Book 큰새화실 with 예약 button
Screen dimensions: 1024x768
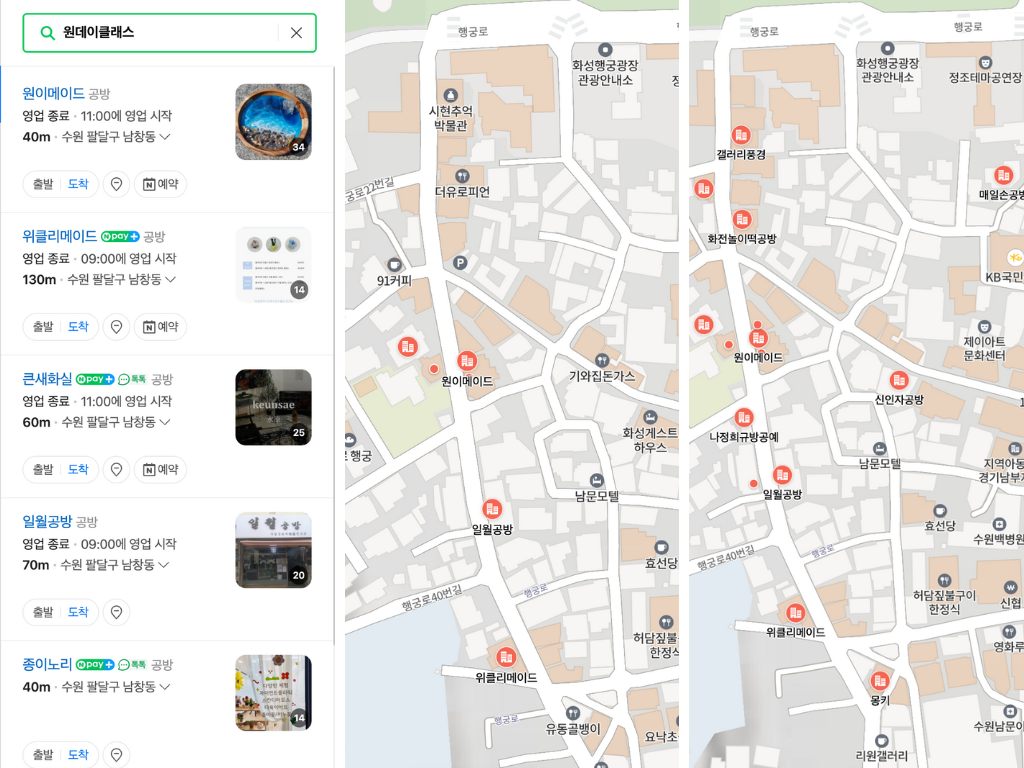pyautogui.click(x=160, y=470)
